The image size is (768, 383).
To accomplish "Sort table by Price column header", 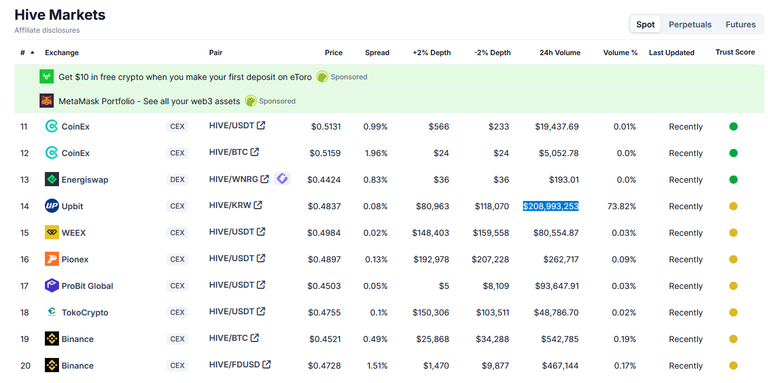I will tap(334, 53).
